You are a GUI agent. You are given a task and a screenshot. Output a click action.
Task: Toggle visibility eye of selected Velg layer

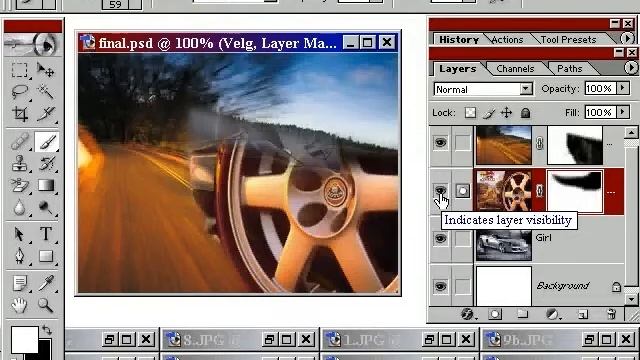tap(440, 190)
